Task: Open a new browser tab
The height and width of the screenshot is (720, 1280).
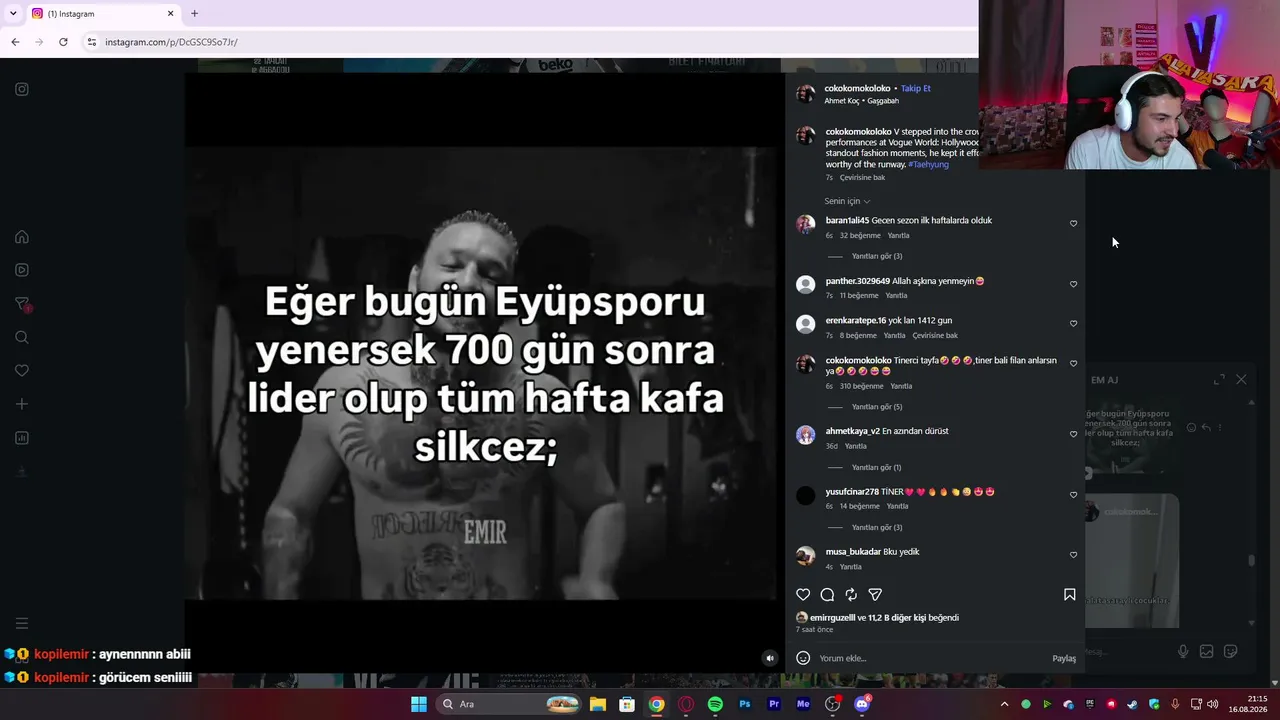Action: [x=194, y=14]
